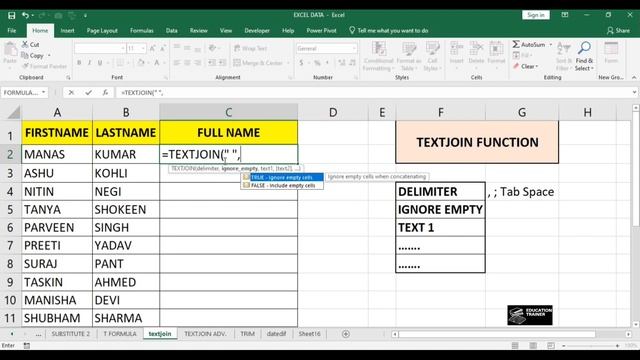
Task: Click the Form icon in New Group
Action: (611, 49)
